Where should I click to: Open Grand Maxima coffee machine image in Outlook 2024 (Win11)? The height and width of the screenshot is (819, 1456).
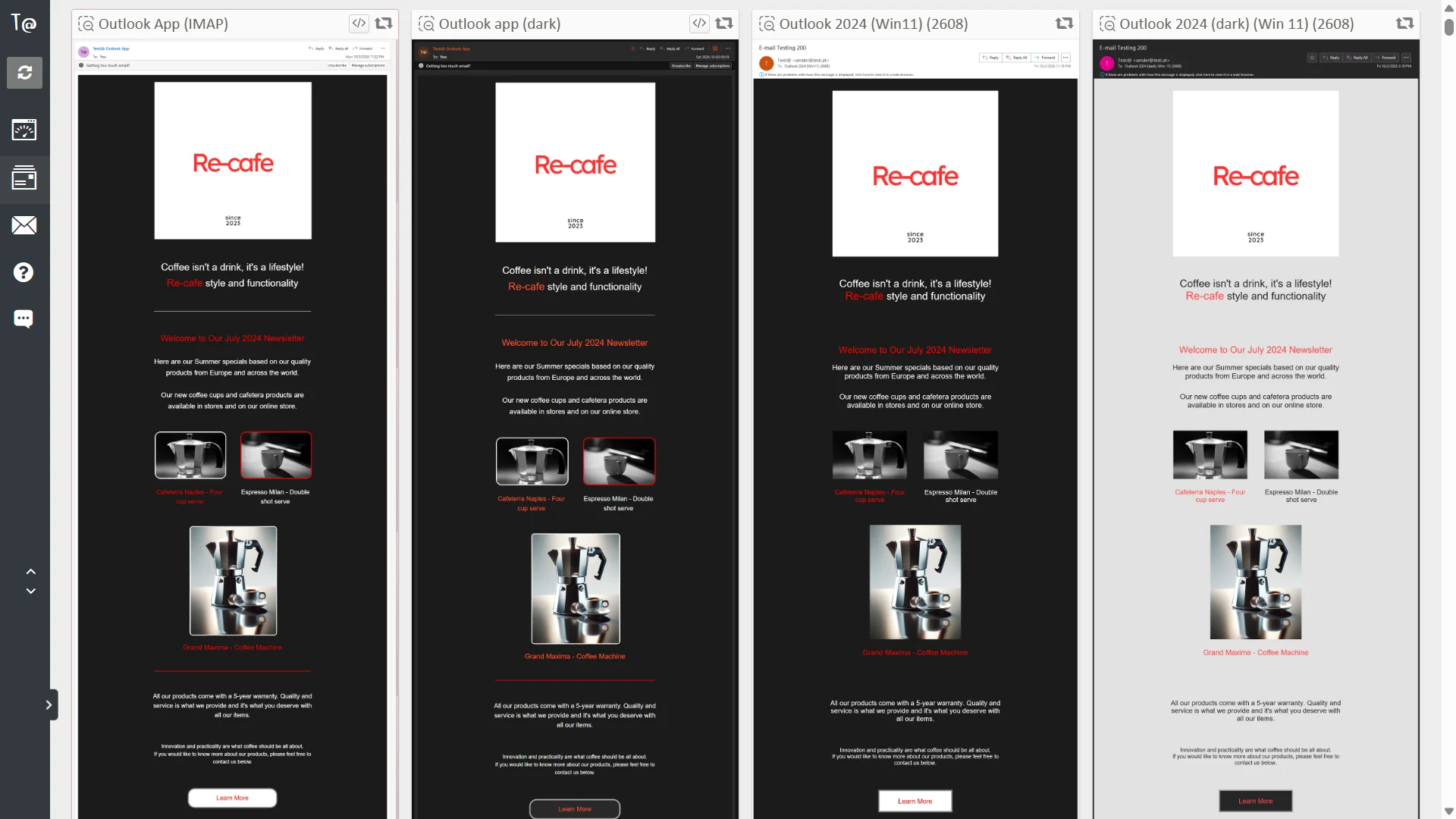915,582
